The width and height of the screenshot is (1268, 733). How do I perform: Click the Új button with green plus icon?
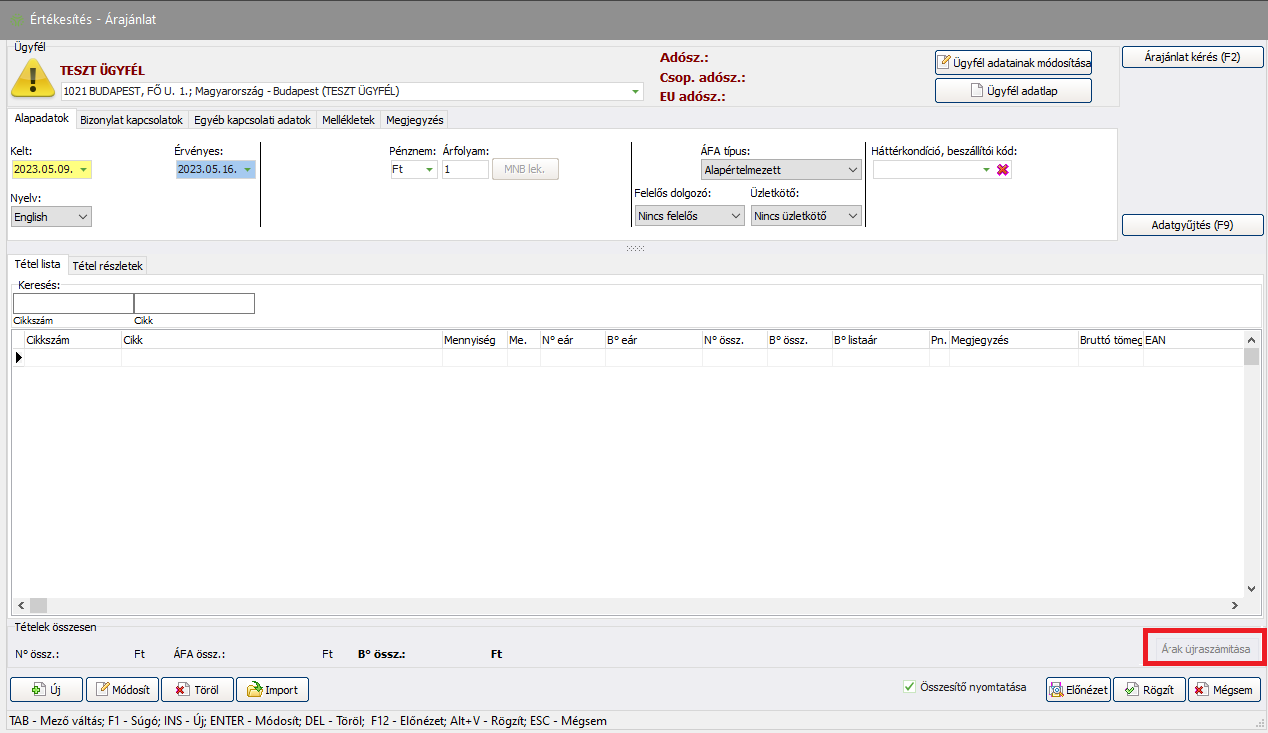46,690
